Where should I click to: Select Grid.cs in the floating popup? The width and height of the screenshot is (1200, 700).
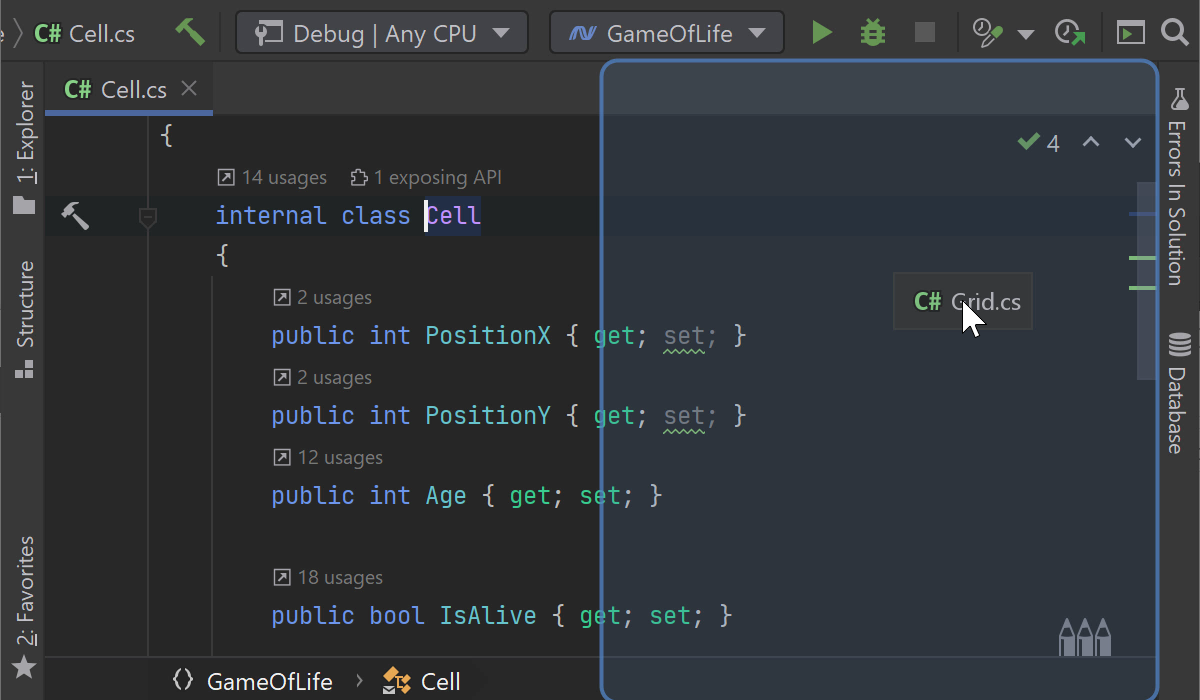tap(962, 300)
